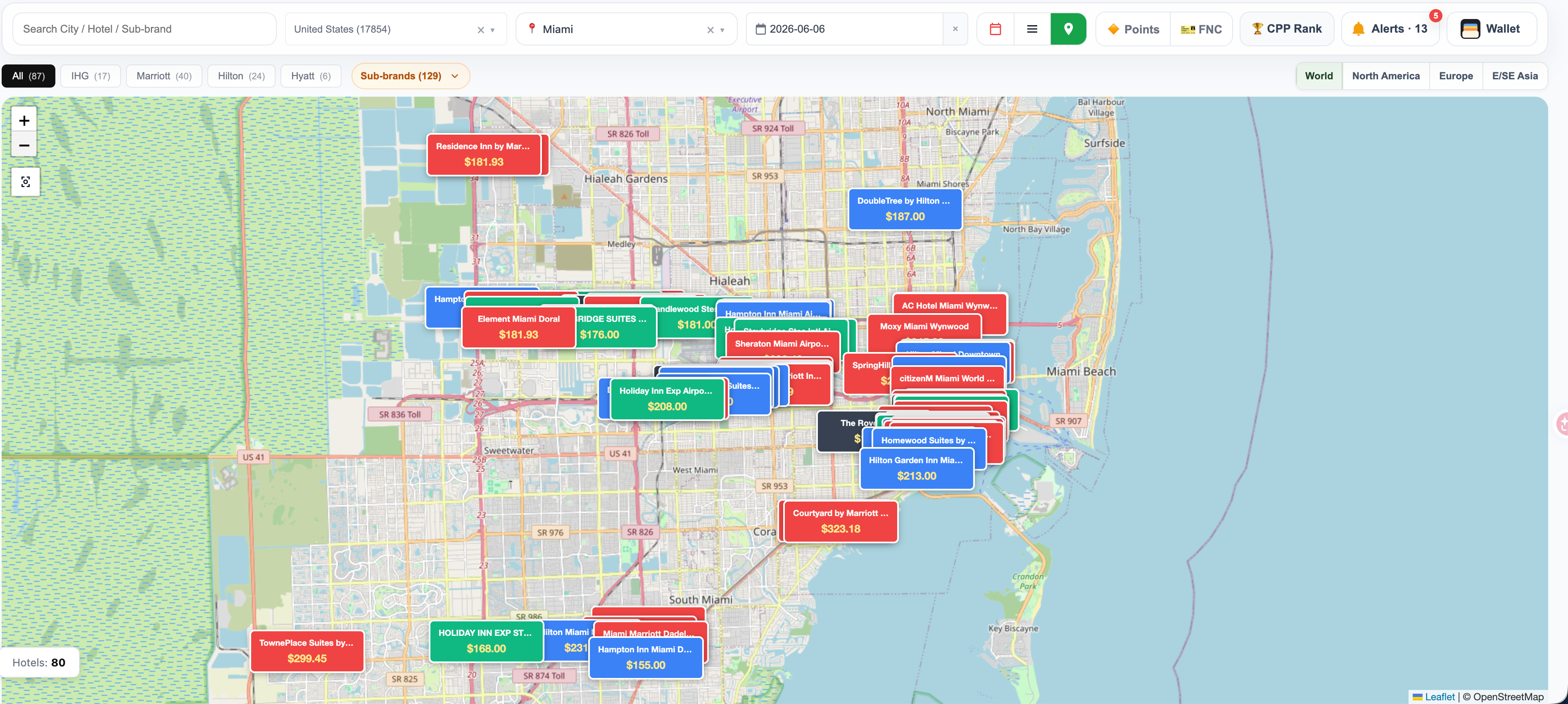Zoom out on the map
This screenshot has height=704, width=1568.
pyautogui.click(x=24, y=145)
